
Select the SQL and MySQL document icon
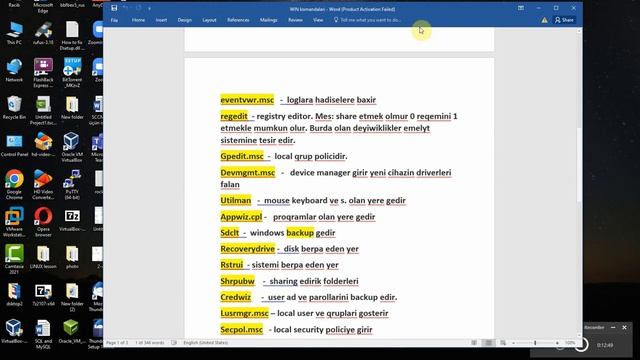(43, 334)
